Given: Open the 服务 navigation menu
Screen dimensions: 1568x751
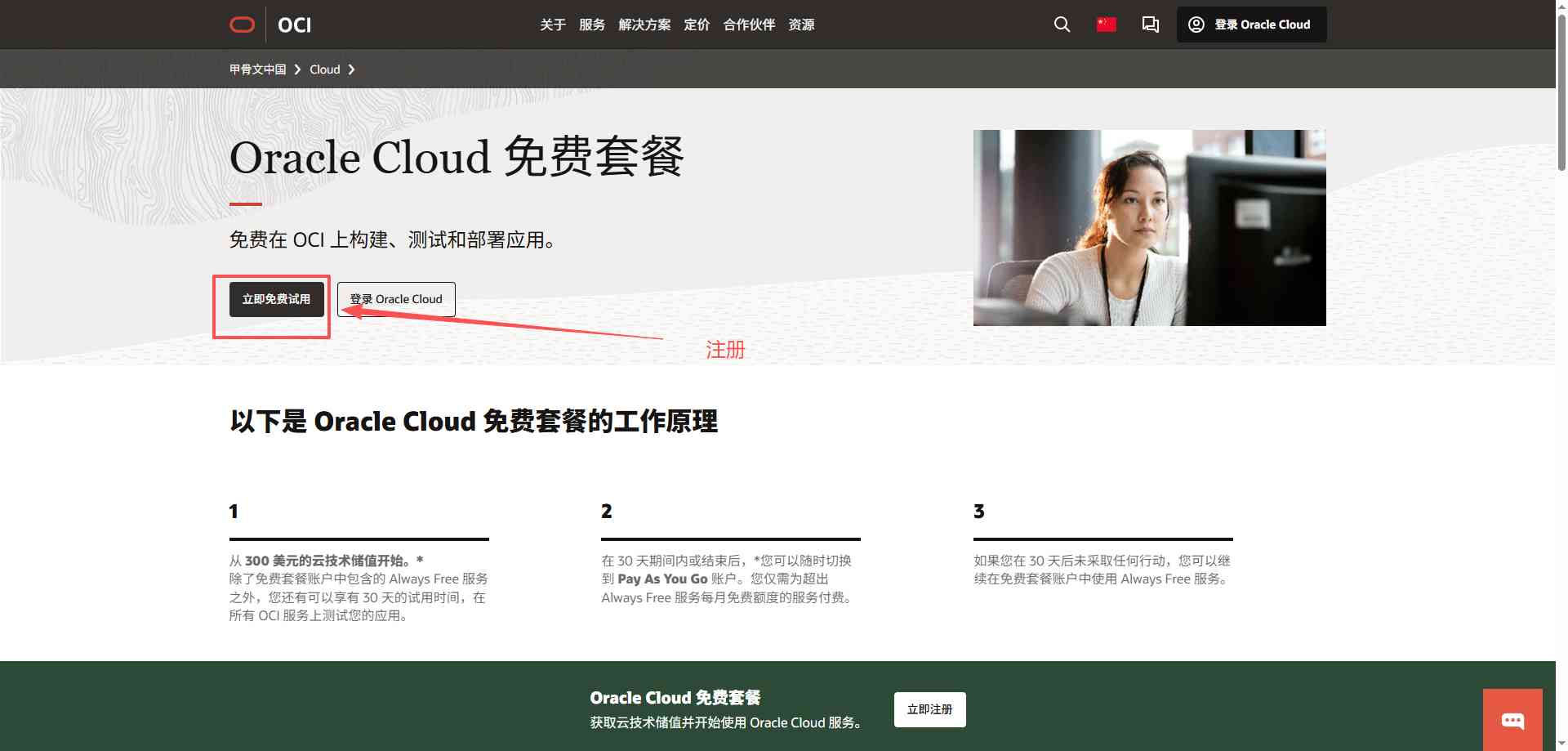Looking at the screenshot, I should tap(592, 25).
